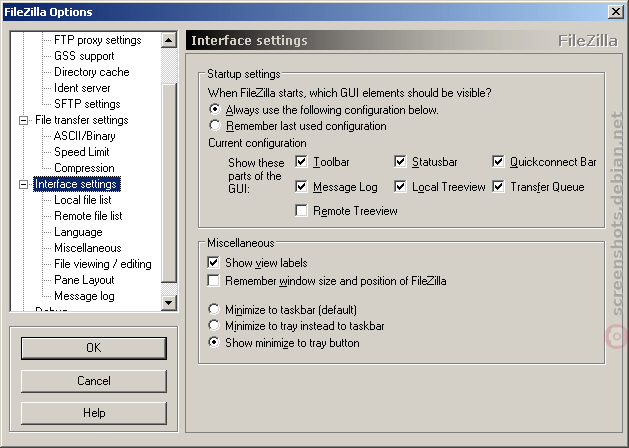Viewport: 629px width, 448px height.
Task: Click the tree scrollbar down arrow
Action: point(169,302)
